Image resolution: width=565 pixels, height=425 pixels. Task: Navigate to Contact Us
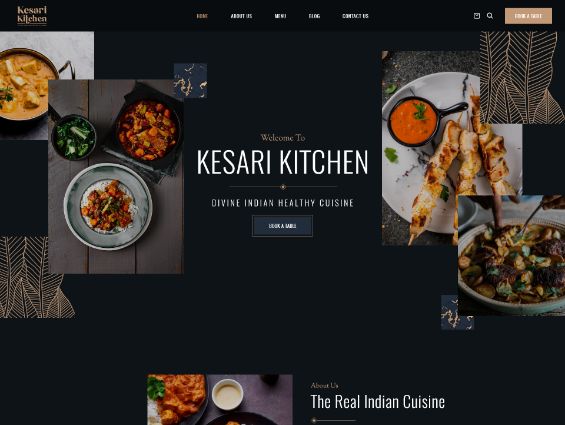[355, 16]
